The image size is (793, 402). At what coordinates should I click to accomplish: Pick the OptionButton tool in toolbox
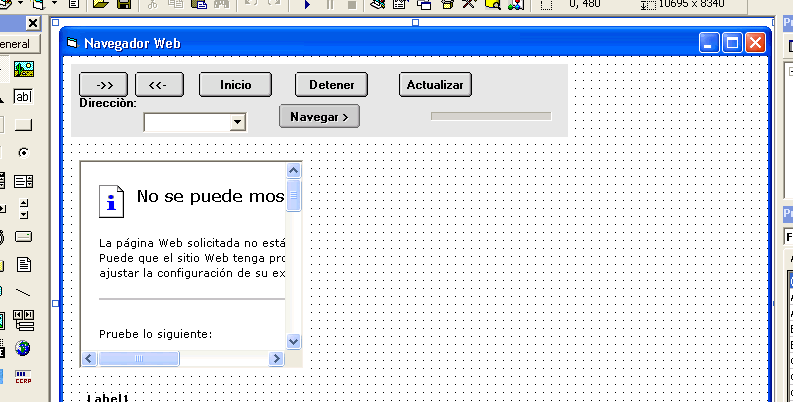[23, 152]
